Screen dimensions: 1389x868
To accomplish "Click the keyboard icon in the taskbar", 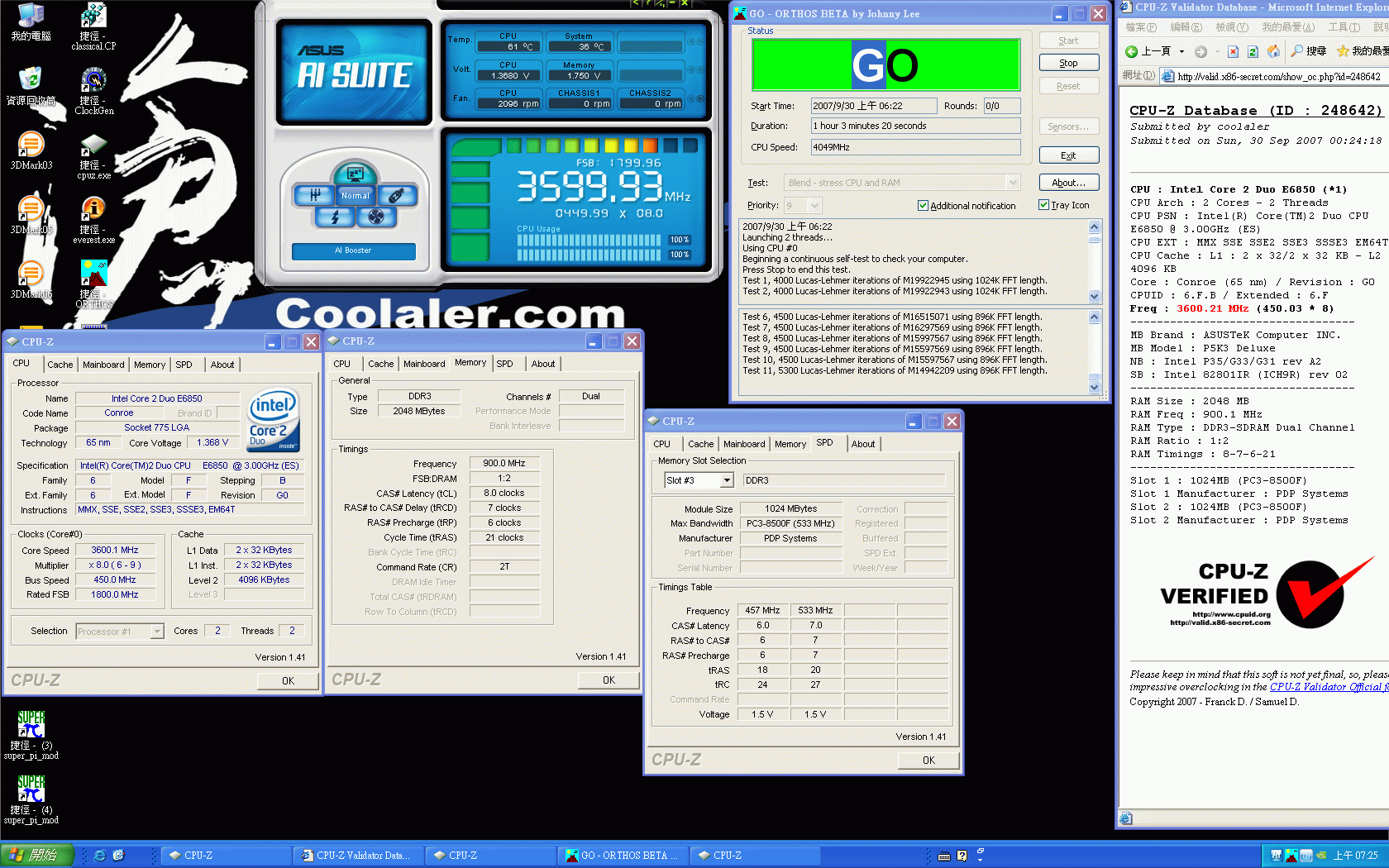I will click(944, 856).
